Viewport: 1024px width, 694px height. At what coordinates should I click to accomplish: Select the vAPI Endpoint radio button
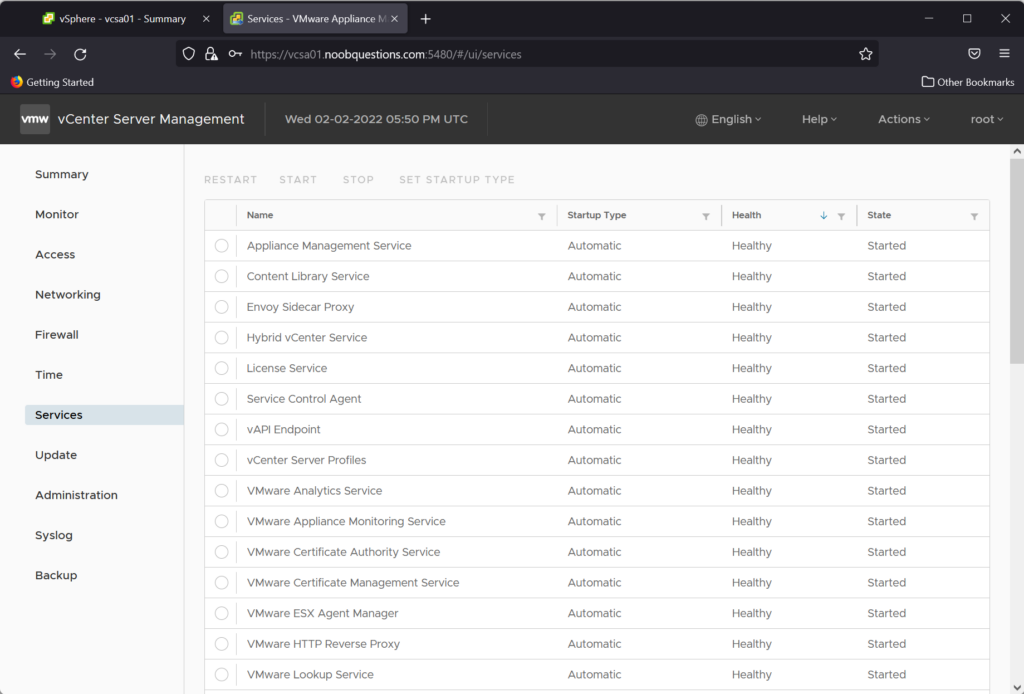(x=221, y=430)
